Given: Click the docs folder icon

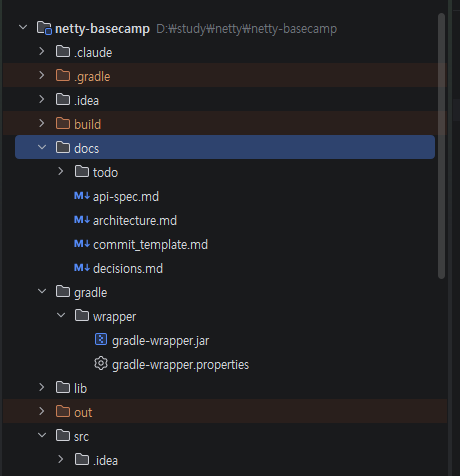Looking at the screenshot, I should coord(63,147).
